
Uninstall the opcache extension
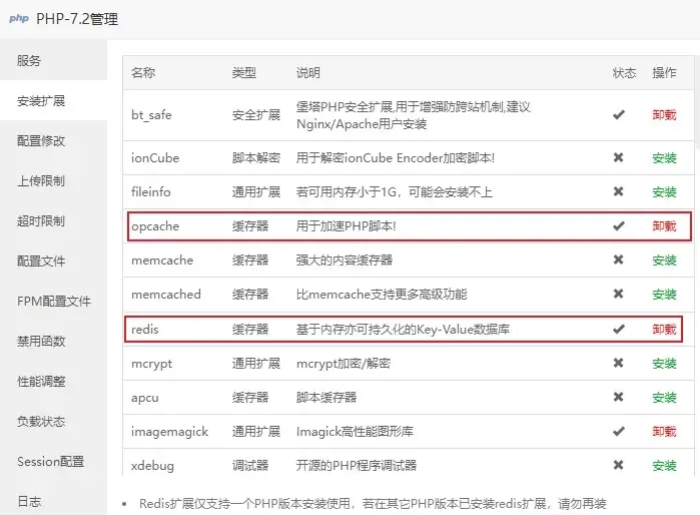[x=664, y=226]
